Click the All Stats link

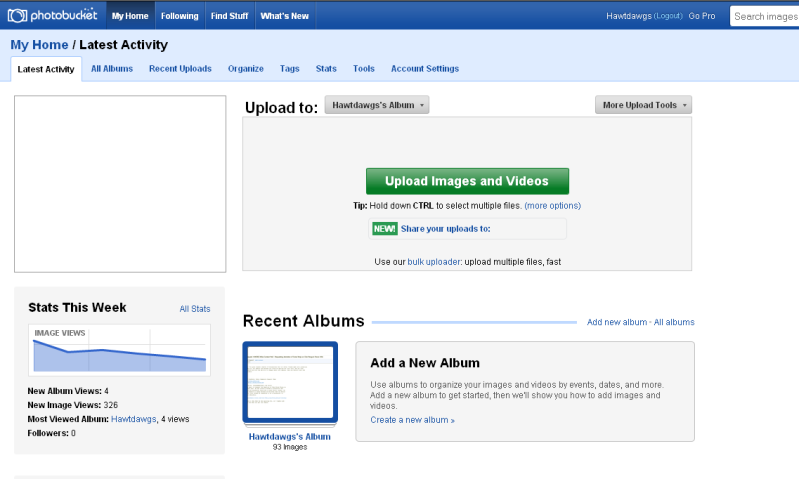(195, 309)
